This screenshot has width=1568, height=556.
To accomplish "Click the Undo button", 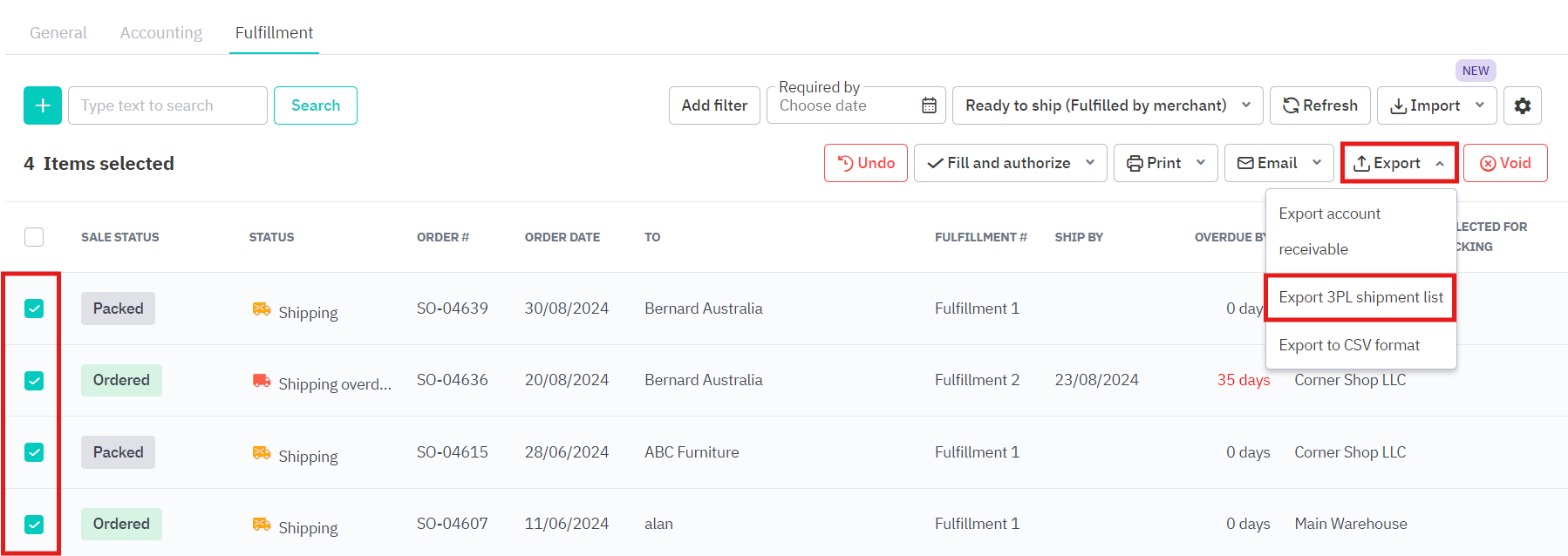I will [865, 163].
